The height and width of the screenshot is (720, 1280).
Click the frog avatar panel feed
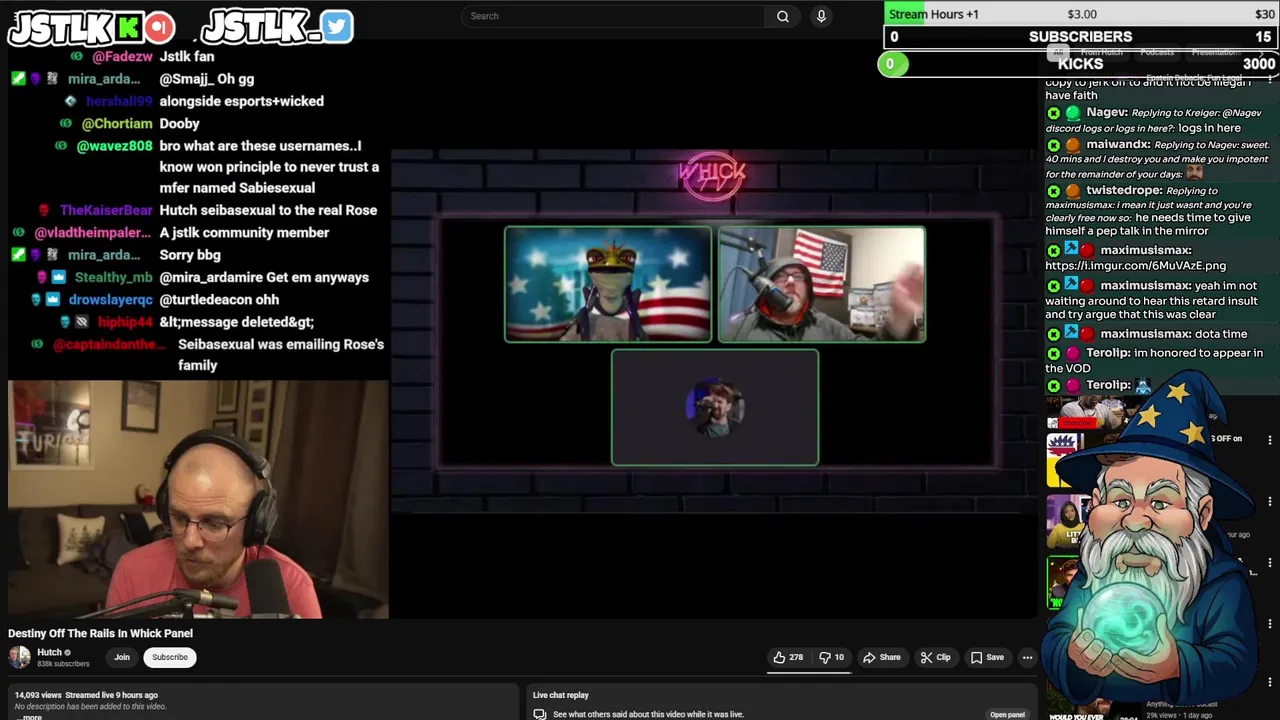[x=608, y=285]
